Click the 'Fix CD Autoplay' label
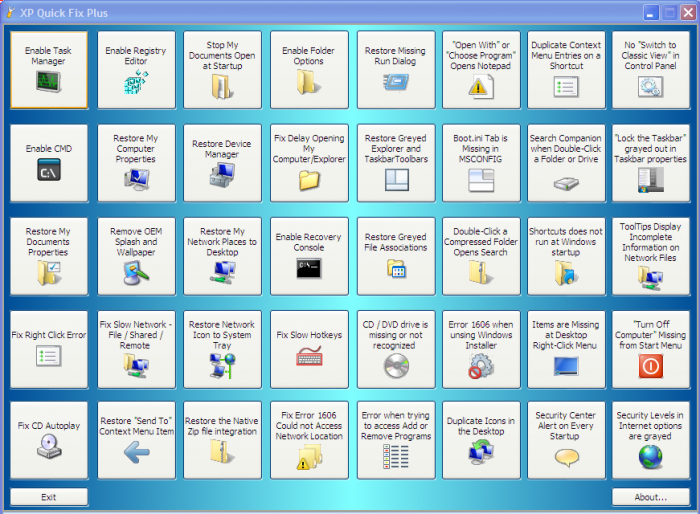This screenshot has width=700, height=514. click(49, 426)
